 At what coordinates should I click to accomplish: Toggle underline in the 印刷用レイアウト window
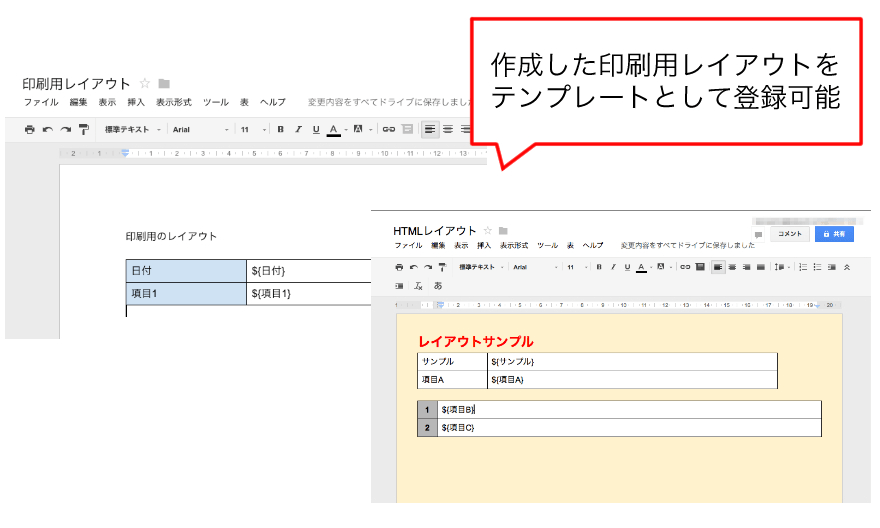pos(316,130)
